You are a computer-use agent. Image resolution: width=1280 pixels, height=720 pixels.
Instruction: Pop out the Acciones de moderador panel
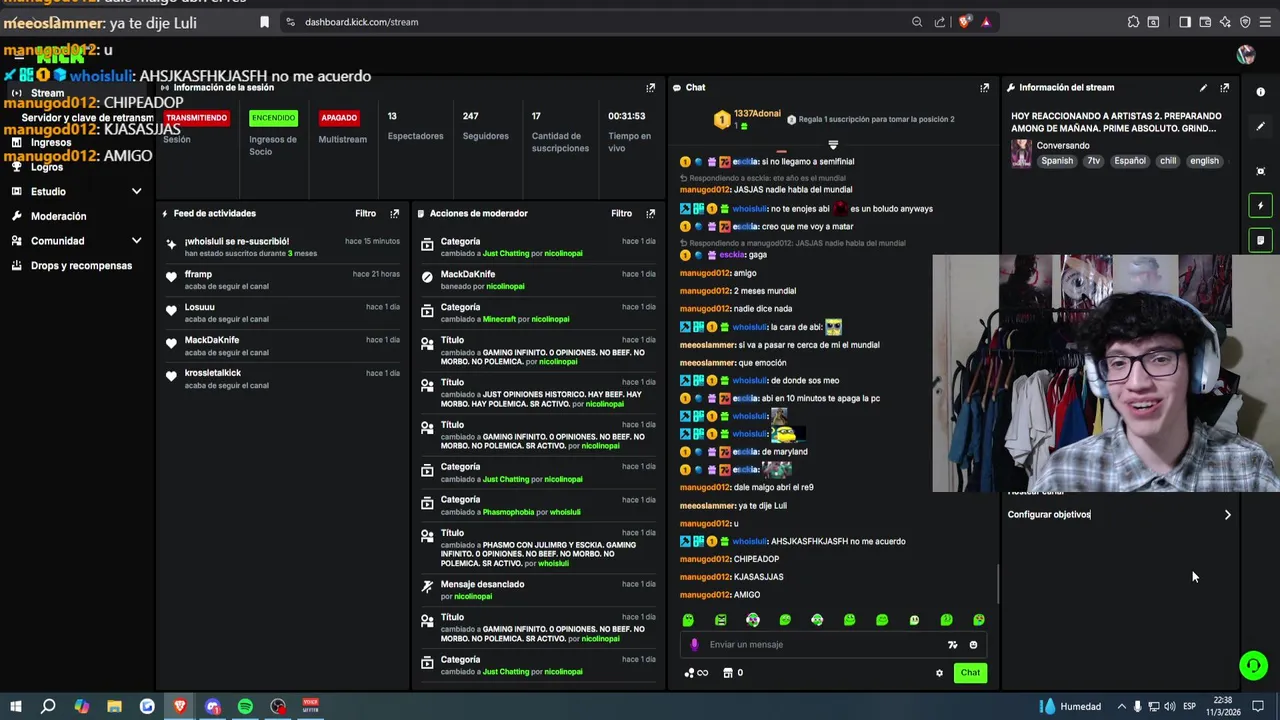[x=650, y=213]
